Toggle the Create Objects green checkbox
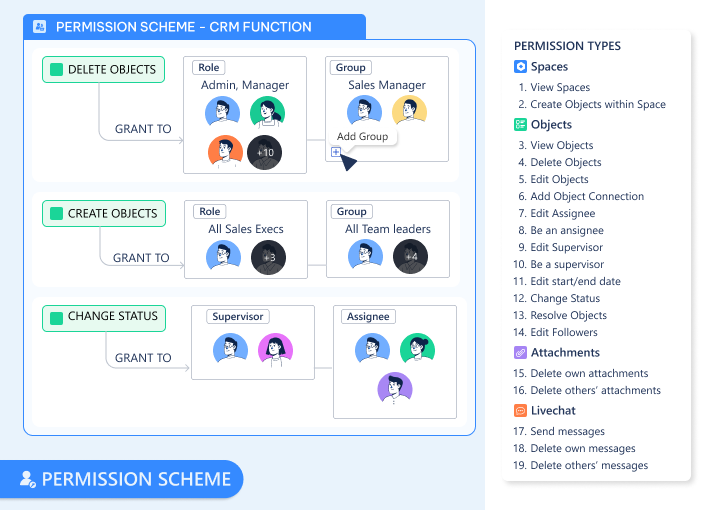Screen dimensions: 702x510 pos(56,214)
